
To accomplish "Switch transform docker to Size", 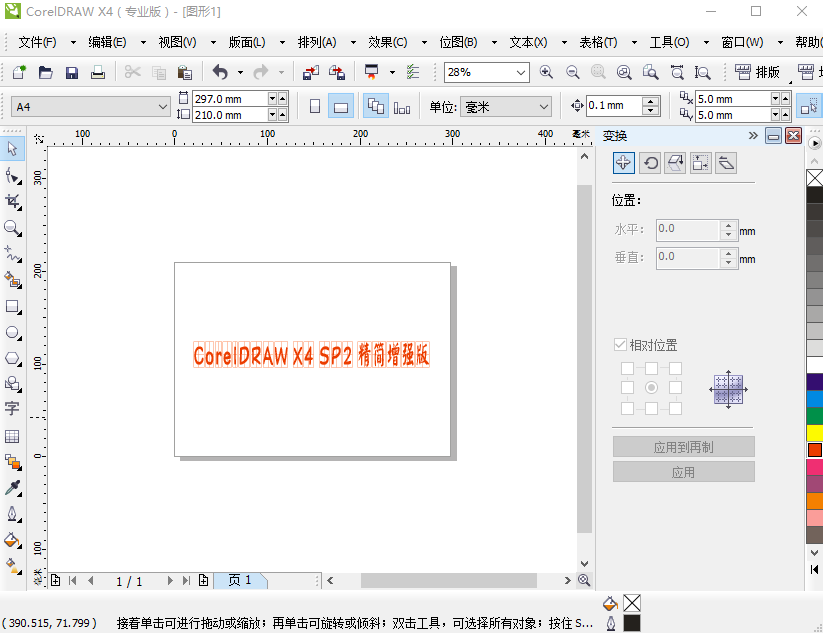I will click(701, 163).
